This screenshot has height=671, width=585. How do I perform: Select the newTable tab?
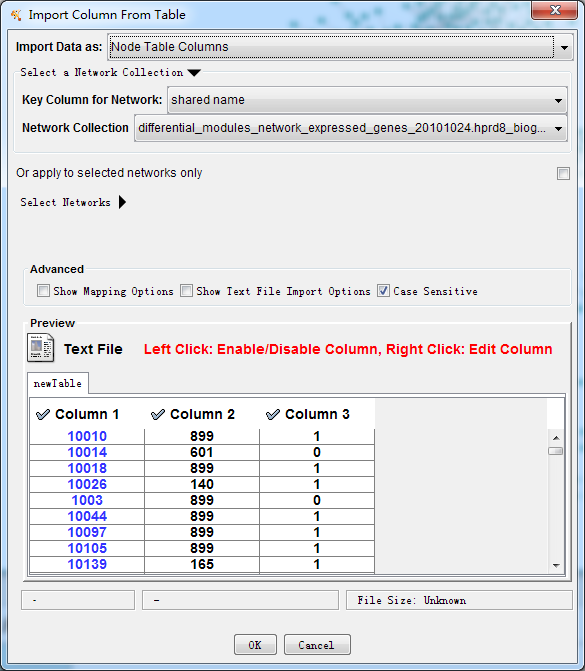click(58, 383)
